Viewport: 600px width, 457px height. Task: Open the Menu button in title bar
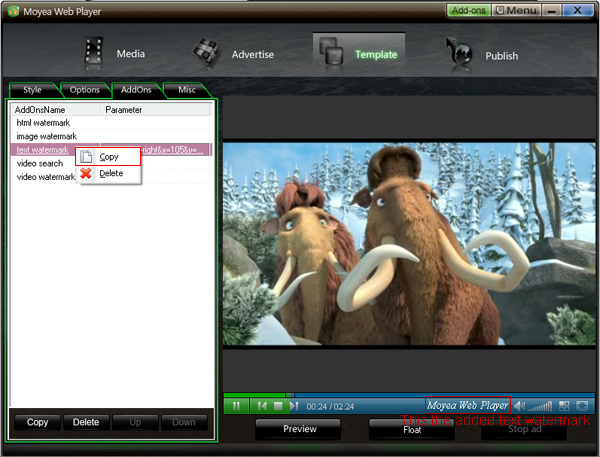click(x=516, y=10)
